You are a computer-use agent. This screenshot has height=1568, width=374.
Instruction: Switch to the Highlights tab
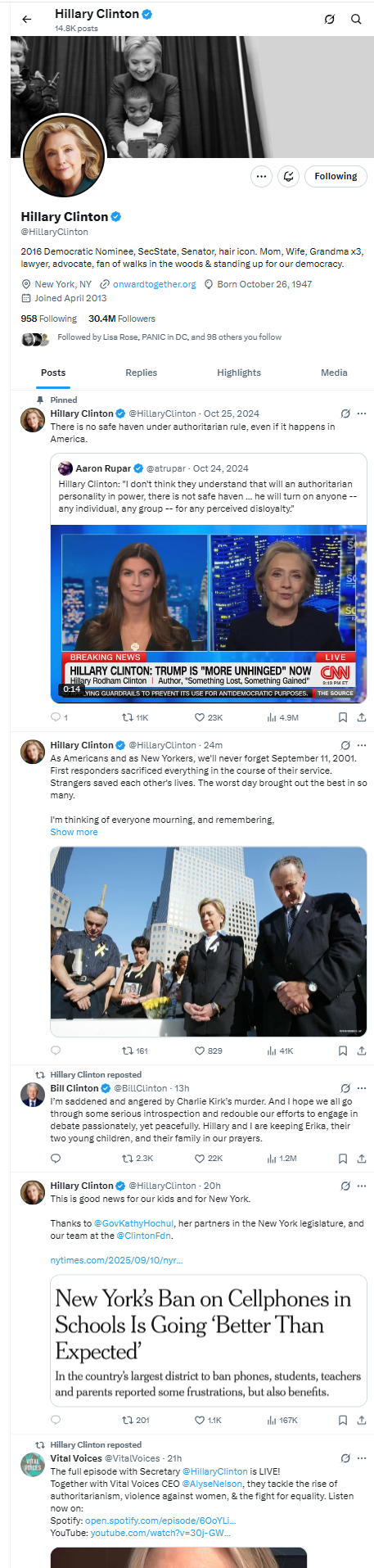(239, 373)
